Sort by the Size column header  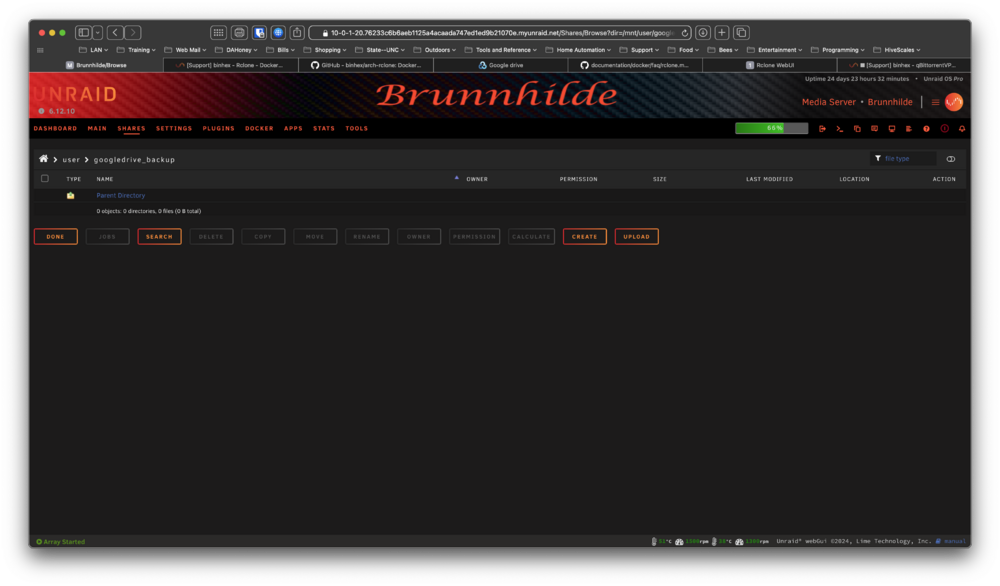click(659, 179)
